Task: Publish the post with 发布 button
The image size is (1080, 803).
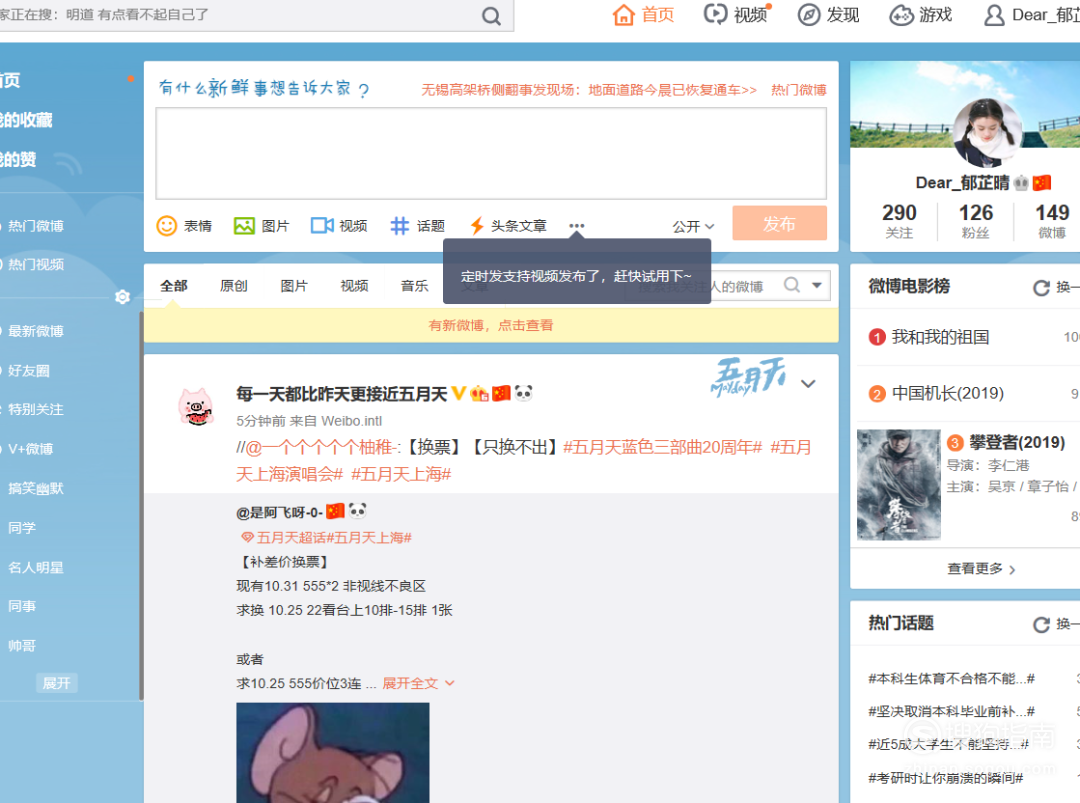Action: [x=779, y=223]
